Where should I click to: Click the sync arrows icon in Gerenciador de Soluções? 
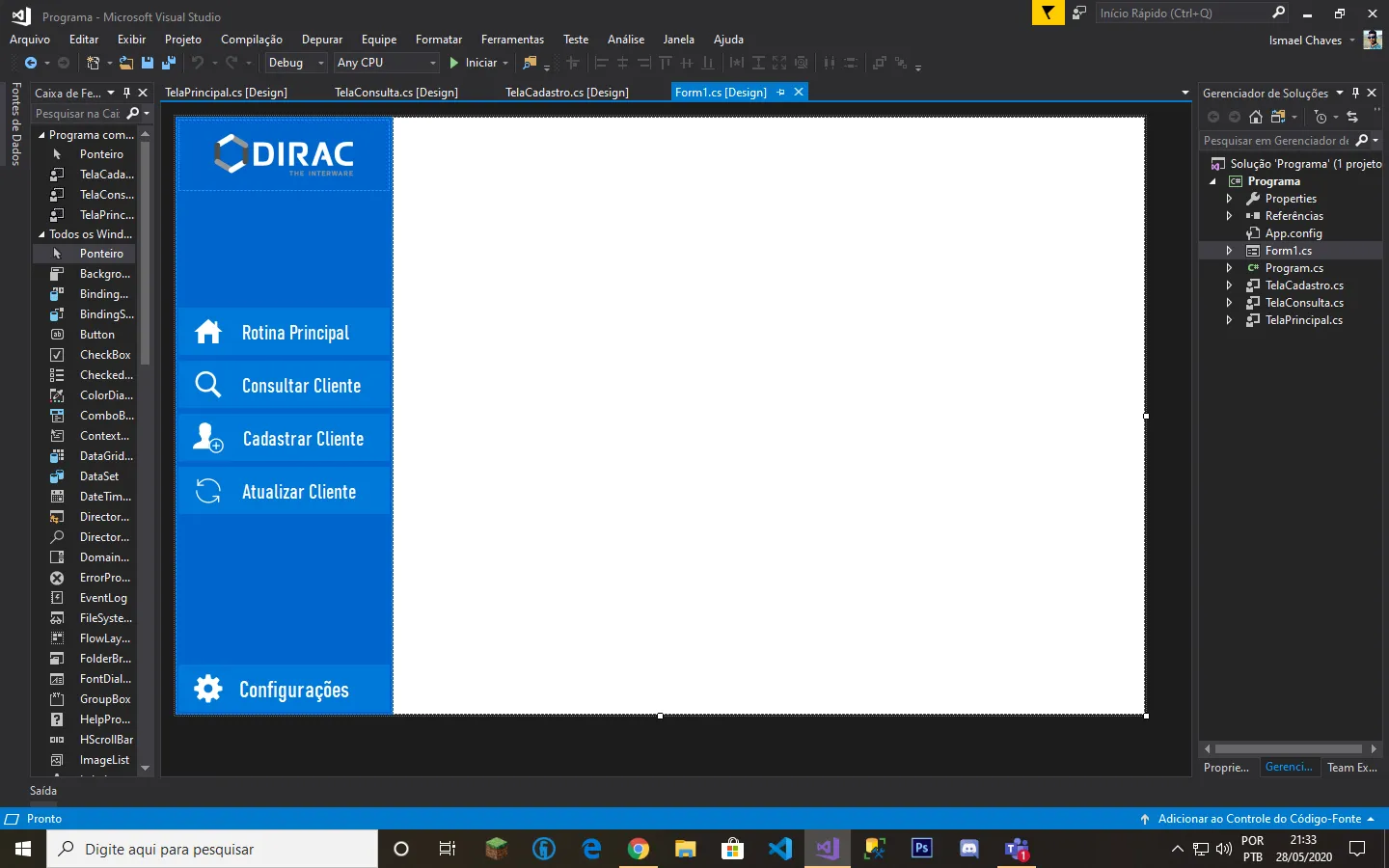[x=1352, y=117]
